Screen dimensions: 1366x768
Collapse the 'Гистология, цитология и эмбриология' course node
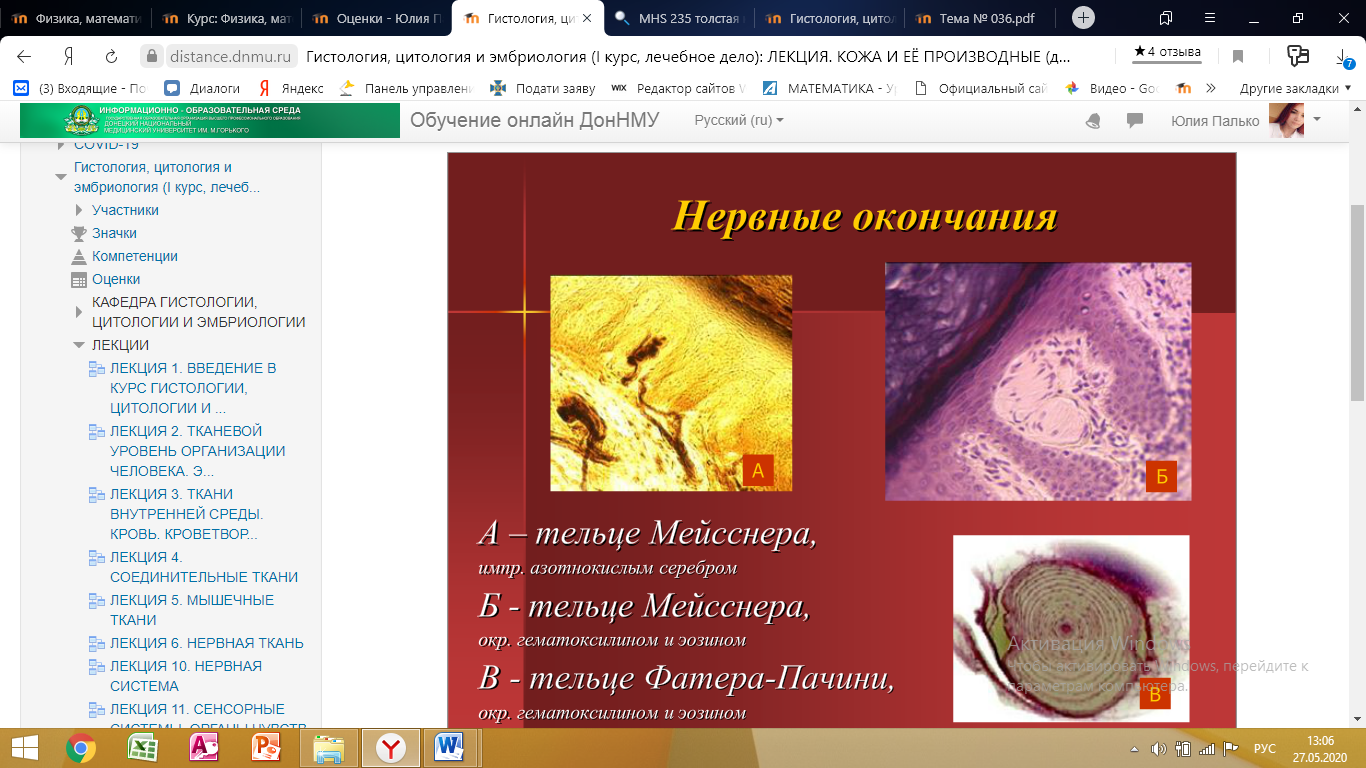pos(61,177)
